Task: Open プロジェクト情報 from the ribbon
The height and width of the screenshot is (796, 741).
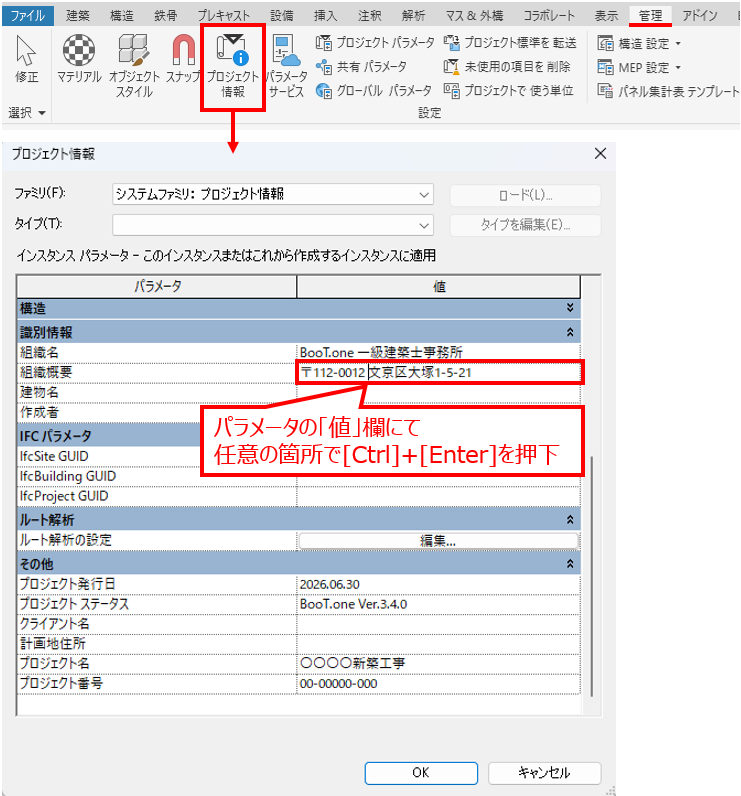Action: 233,66
